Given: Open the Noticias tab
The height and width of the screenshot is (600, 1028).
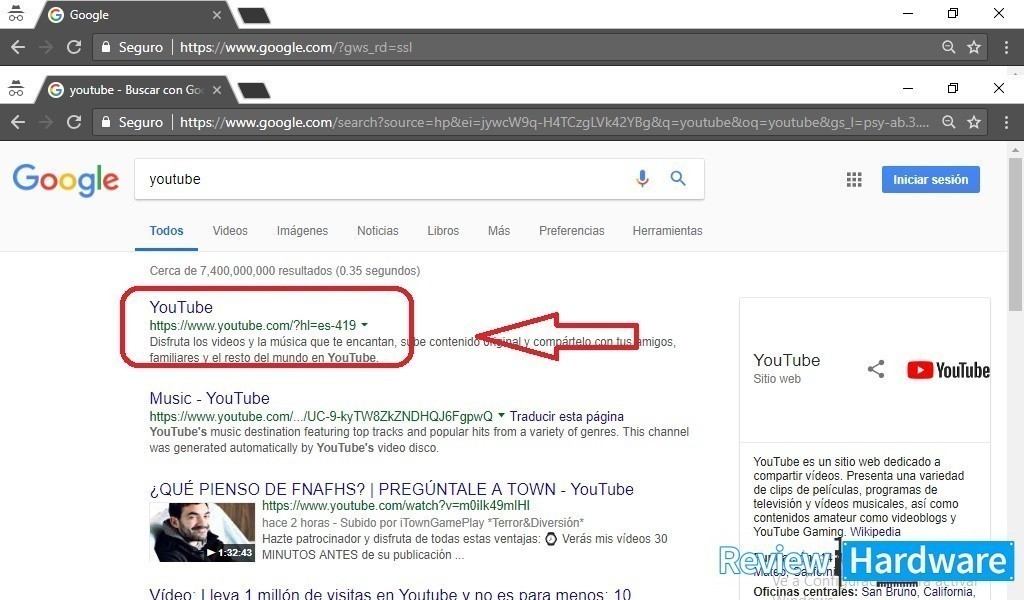Looking at the screenshot, I should (x=378, y=231).
